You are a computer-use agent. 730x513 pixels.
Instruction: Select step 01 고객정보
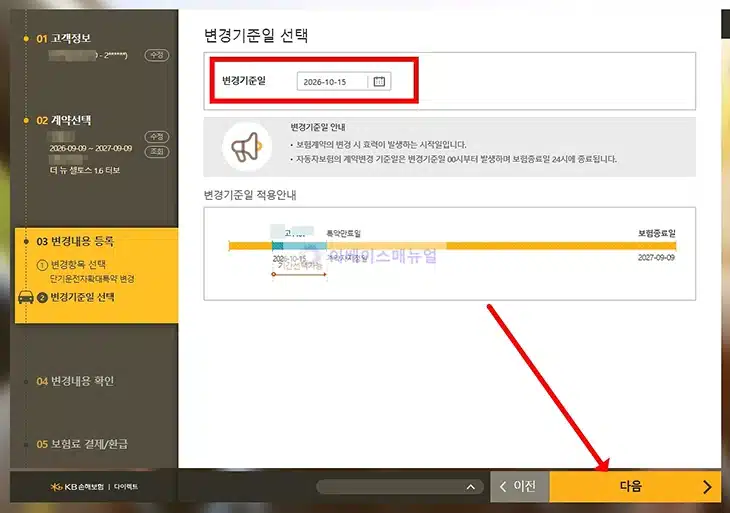click(63, 38)
